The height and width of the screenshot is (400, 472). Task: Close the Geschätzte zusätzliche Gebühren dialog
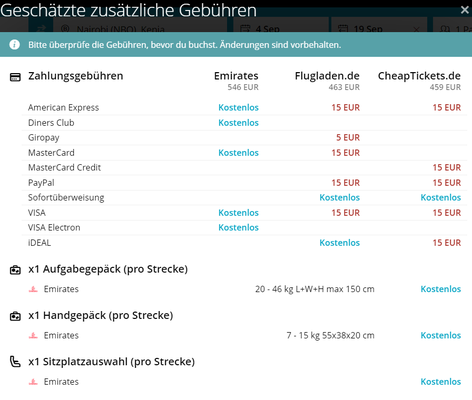point(465,10)
